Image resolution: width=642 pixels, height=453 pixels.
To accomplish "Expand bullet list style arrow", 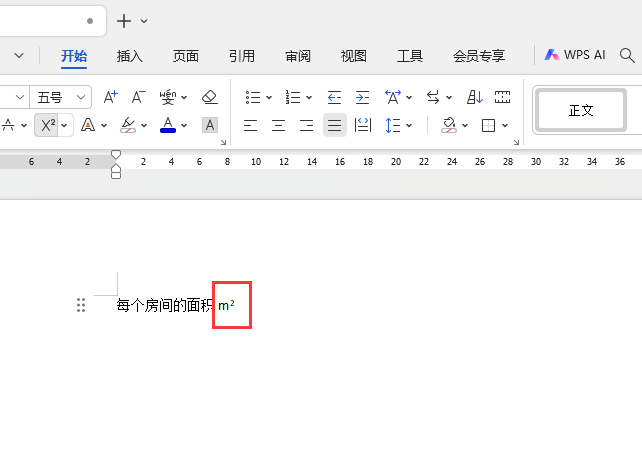I will [x=269, y=97].
